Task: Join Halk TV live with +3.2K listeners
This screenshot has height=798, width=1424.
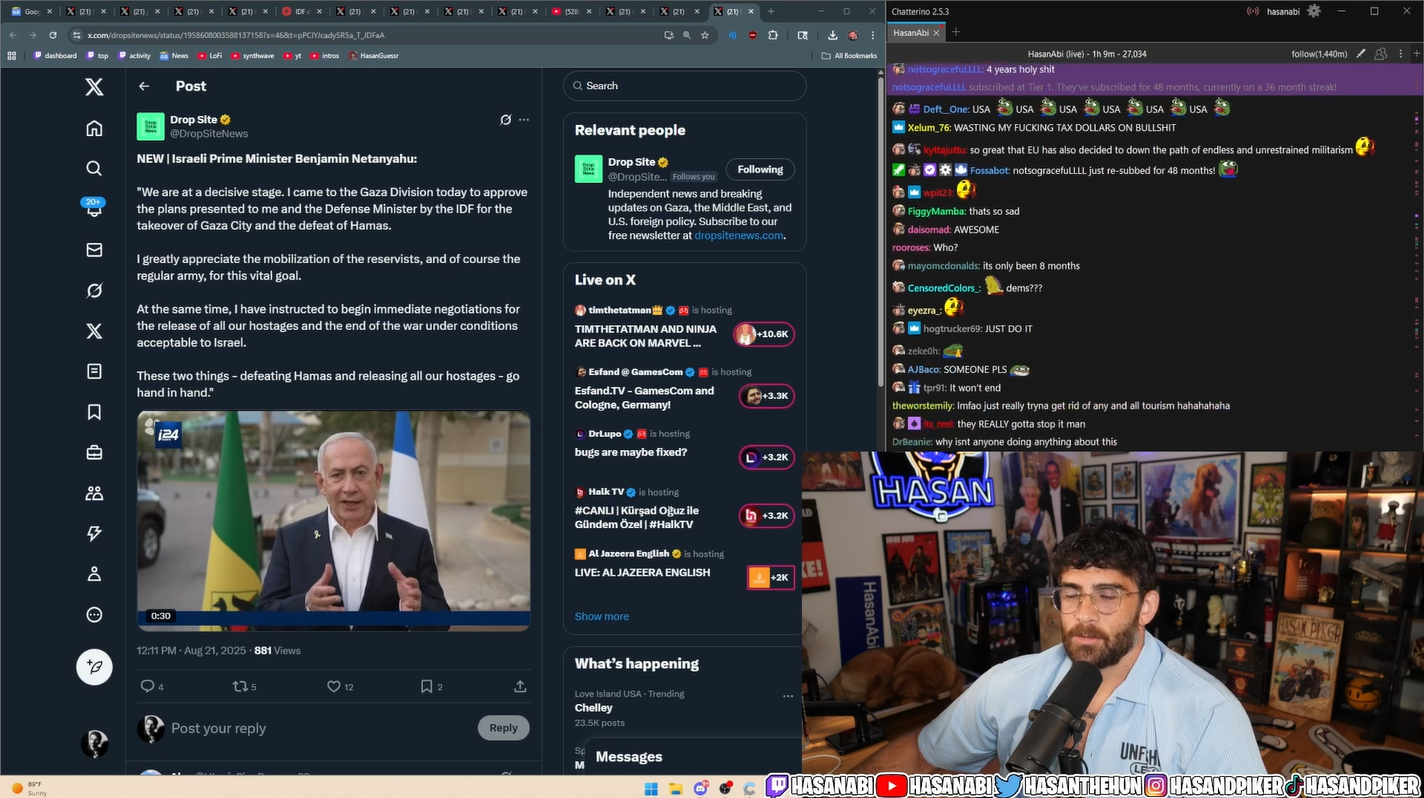Action: click(767, 516)
